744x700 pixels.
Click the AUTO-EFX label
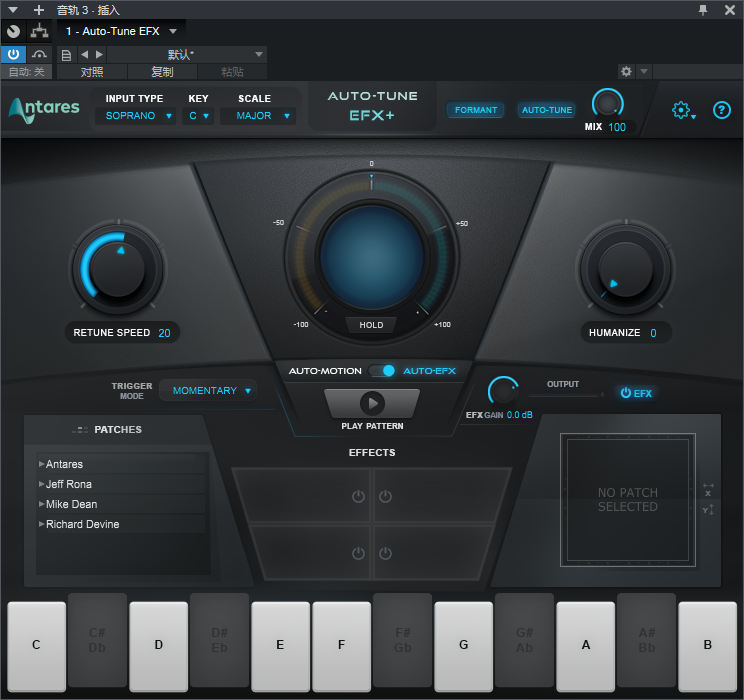coord(429,371)
